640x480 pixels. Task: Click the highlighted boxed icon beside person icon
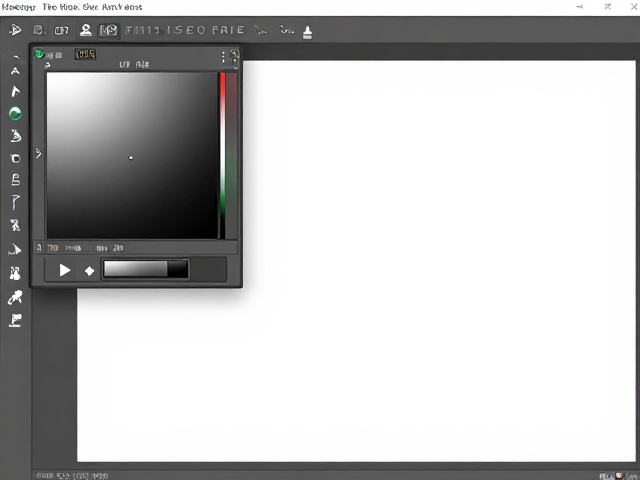tap(109, 30)
